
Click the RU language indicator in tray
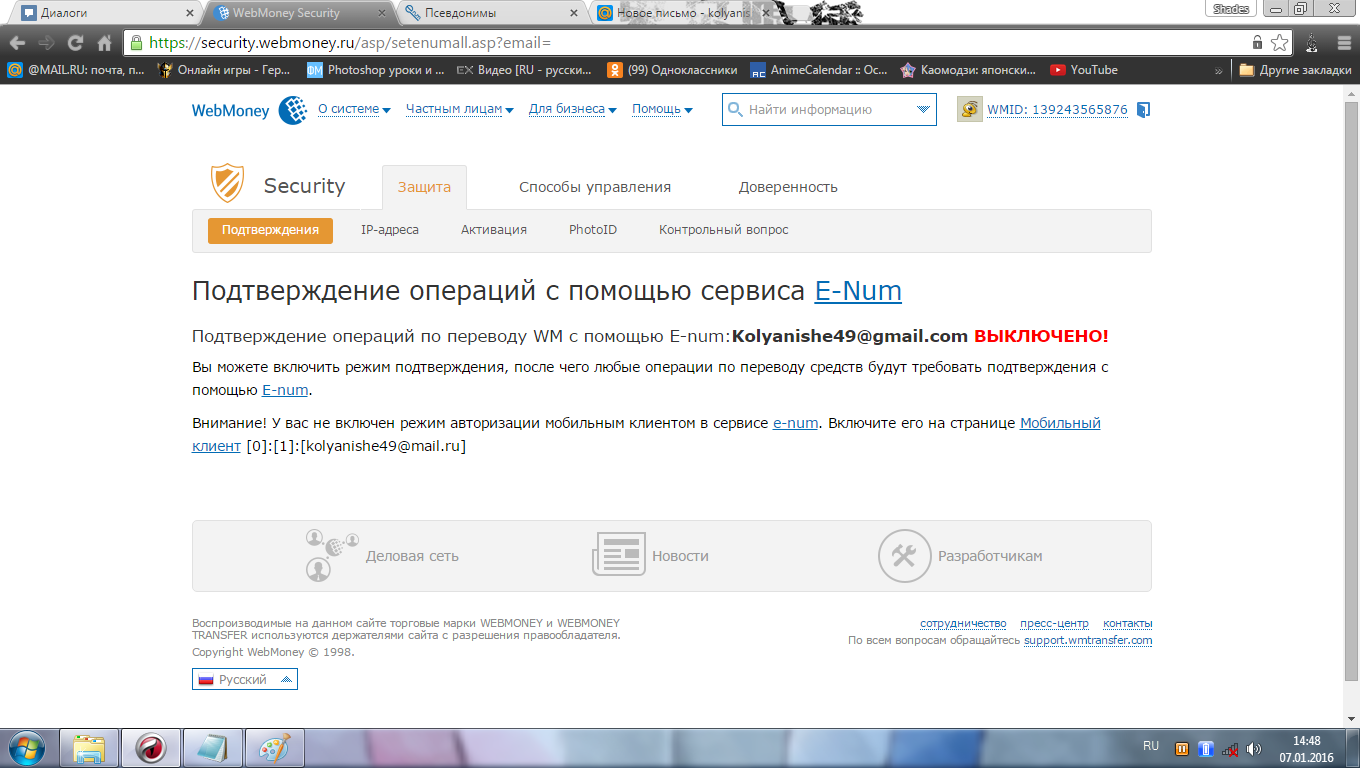click(x=1151, y=746)
